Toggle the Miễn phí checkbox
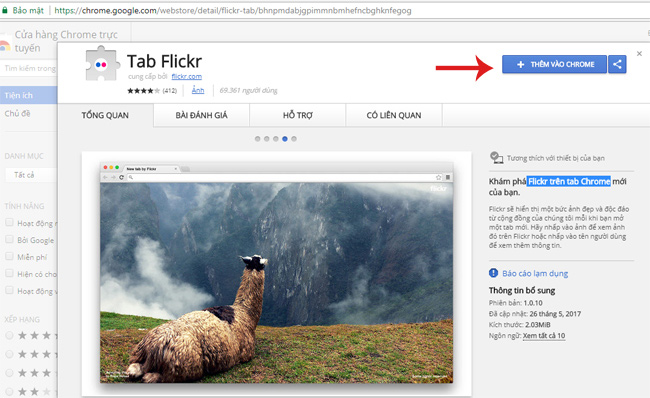This screenshot has height=398, width=650. click(x=9, y=256)
